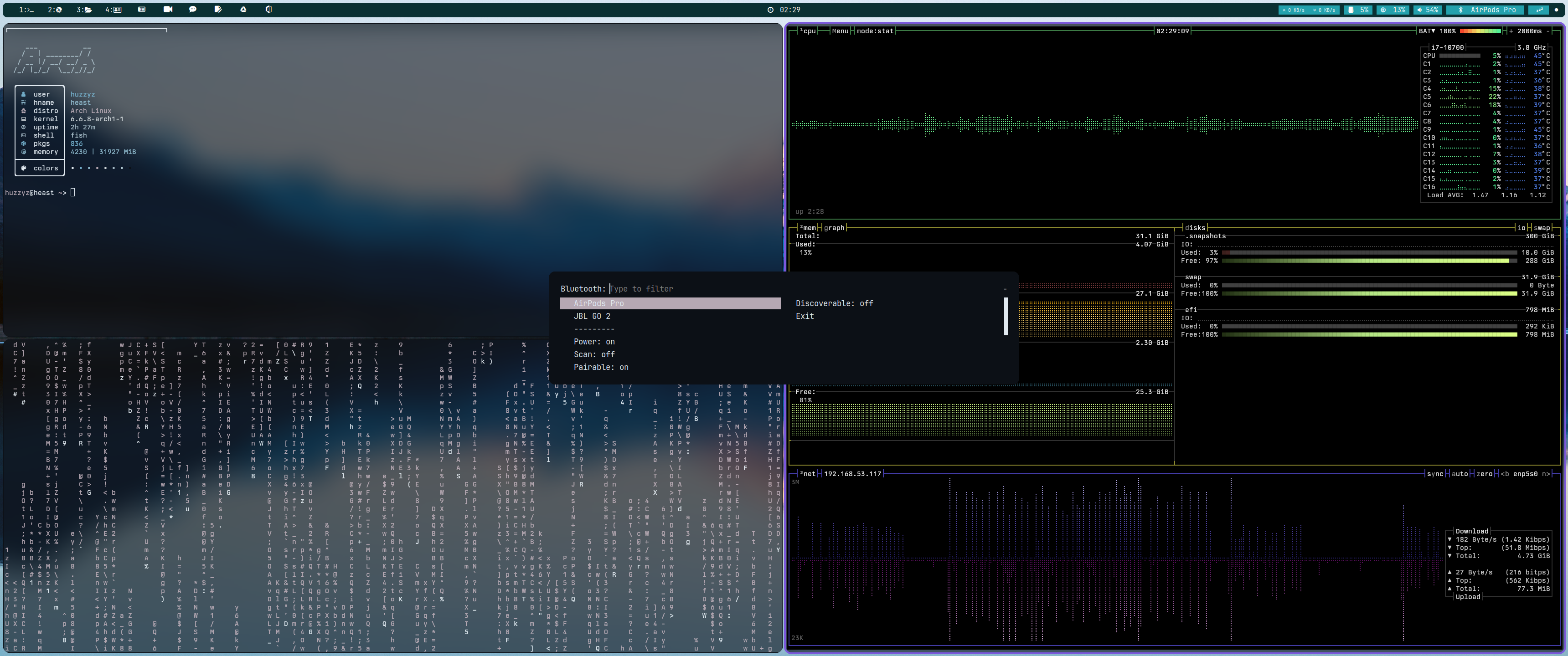
Task: Open the video recording app in the top bar
Action: [x=168, y=9]
